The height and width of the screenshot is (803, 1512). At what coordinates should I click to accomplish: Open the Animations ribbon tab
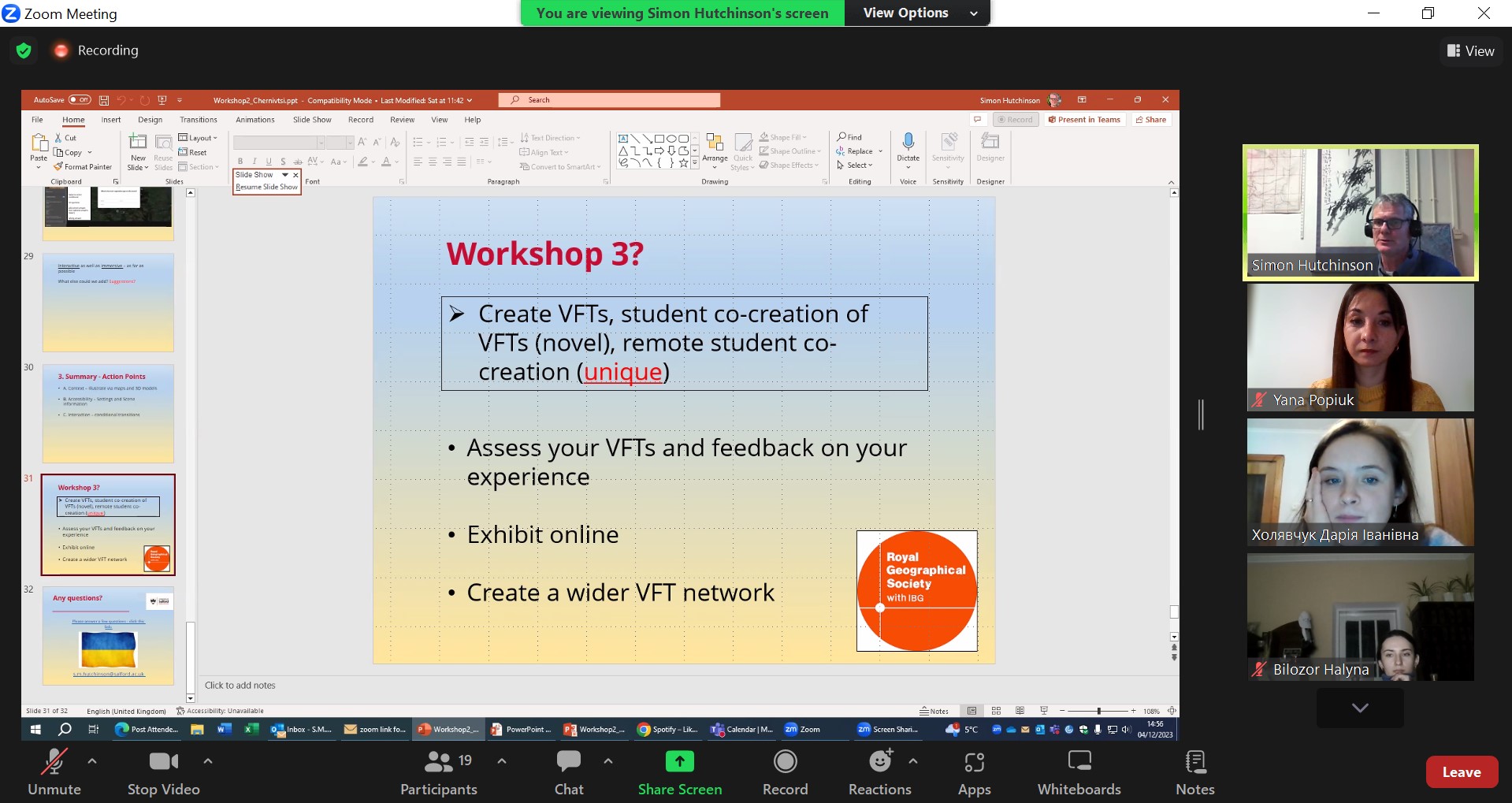tap(255, 120)
